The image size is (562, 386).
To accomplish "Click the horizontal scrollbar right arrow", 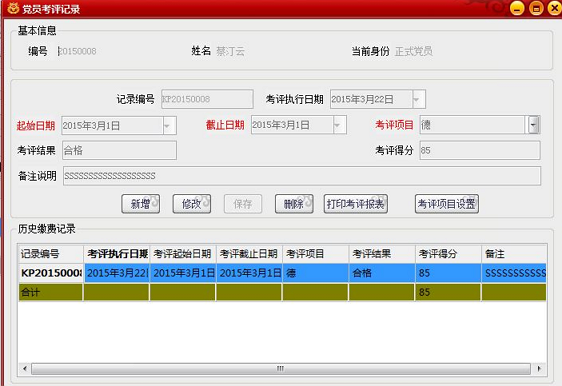I will 539,368.
